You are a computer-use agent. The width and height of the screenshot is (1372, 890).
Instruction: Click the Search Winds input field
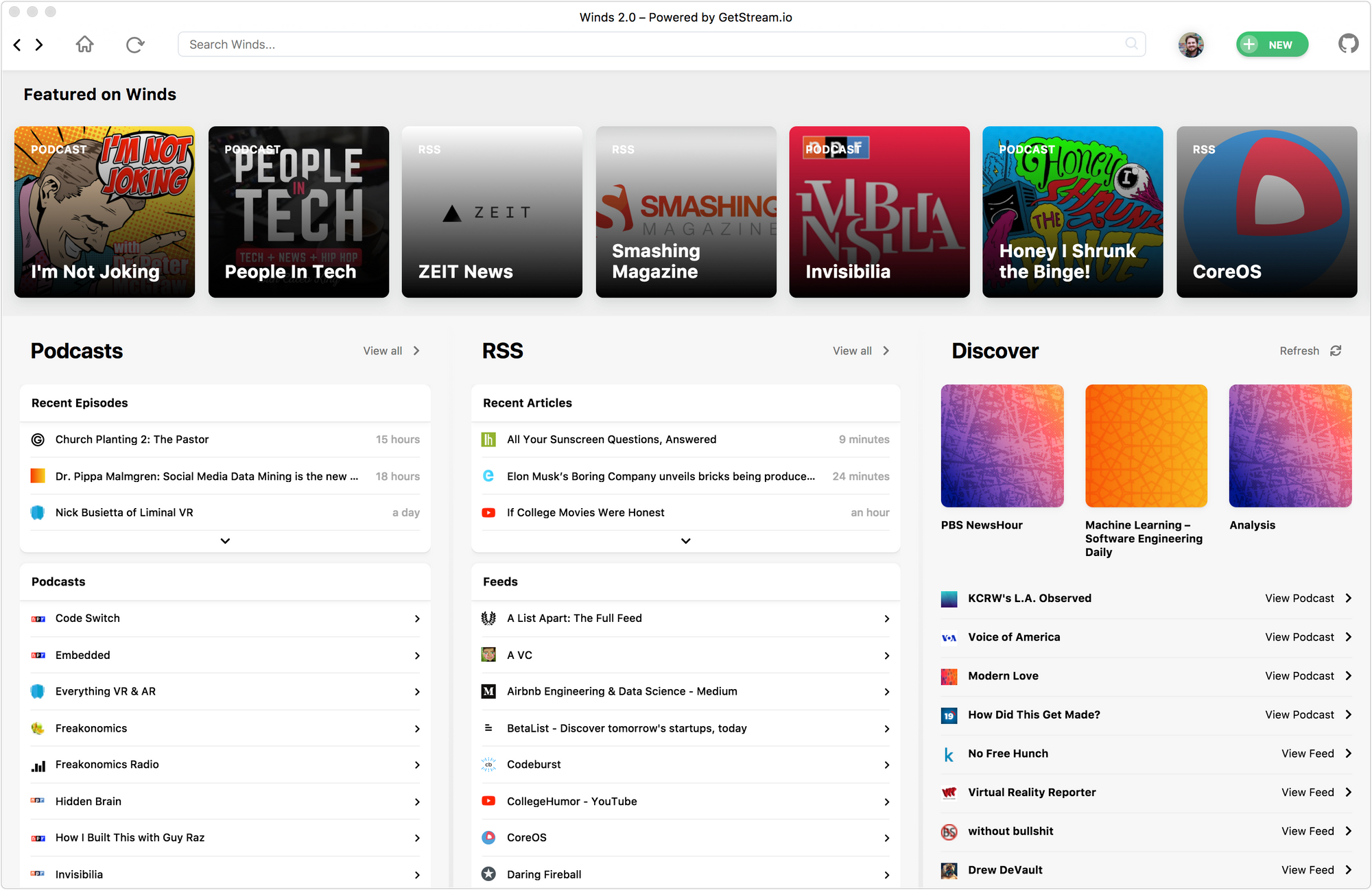tap(659, 44)
